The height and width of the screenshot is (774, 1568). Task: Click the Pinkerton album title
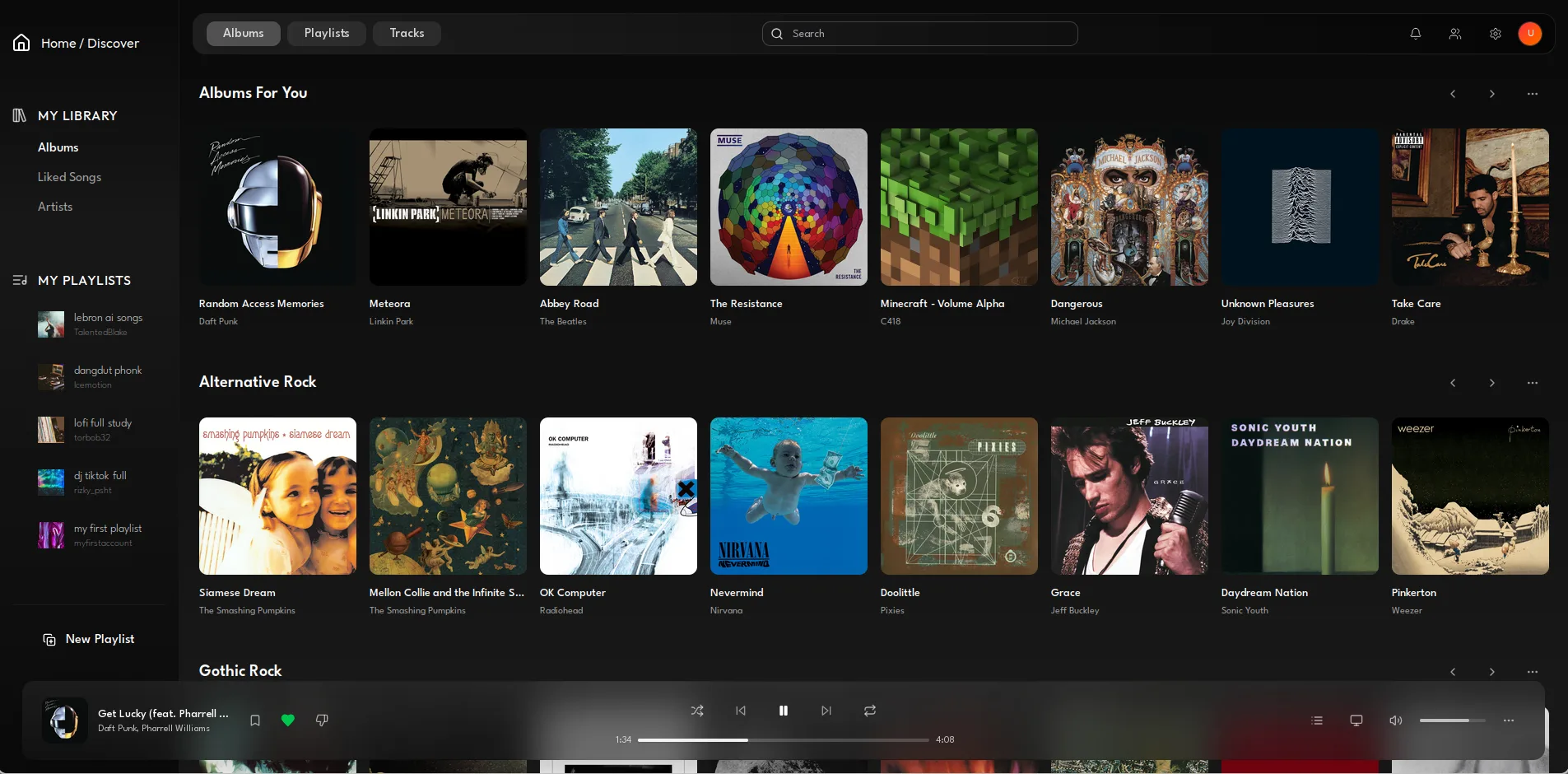(1414, 593)
